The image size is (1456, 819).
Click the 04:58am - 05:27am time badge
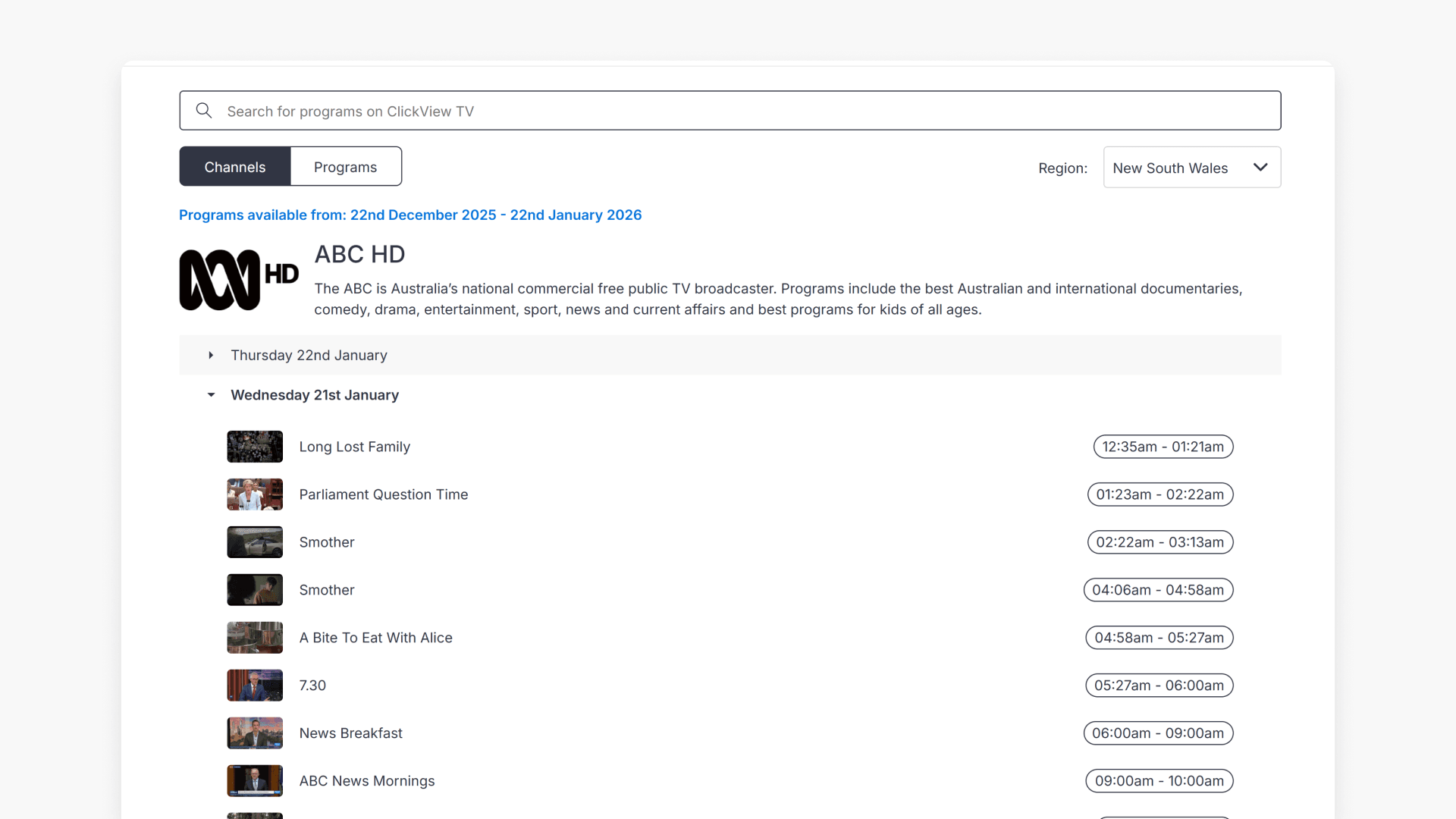pyautogui.click(x=1159, y=637)
